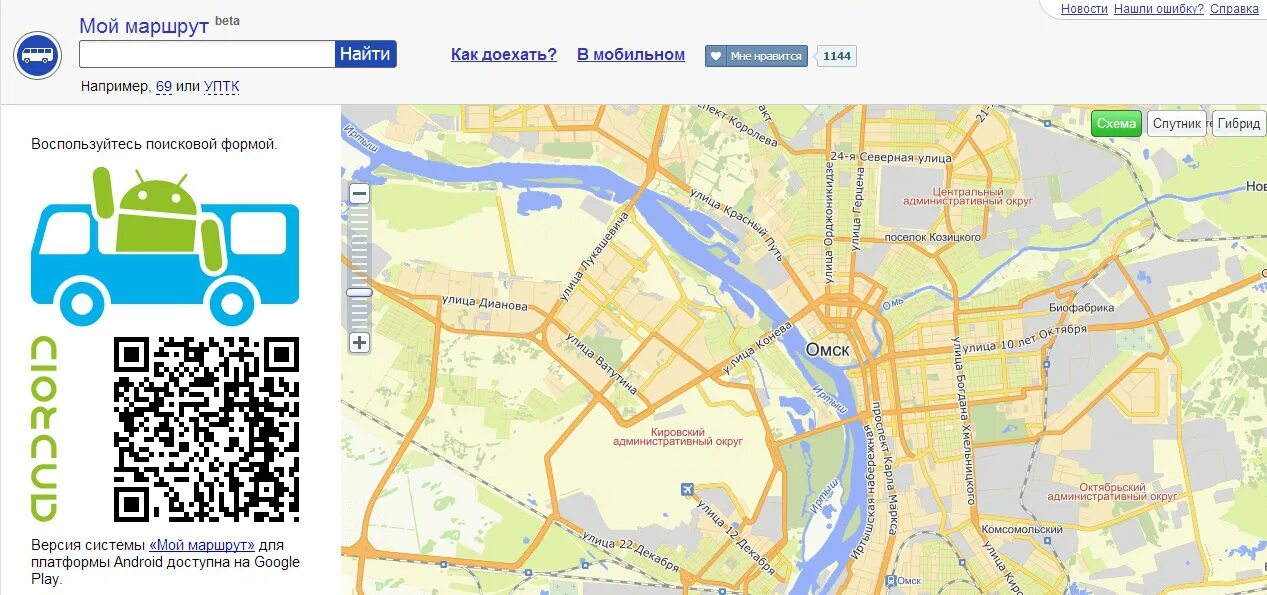The height and width of the screenshot is (595, 1267).
Task: Click the Найти search button
Action: point(365,54)
